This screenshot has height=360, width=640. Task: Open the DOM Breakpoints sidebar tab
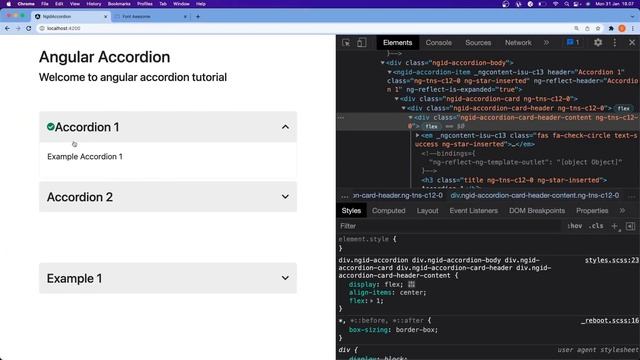point(537,211)
